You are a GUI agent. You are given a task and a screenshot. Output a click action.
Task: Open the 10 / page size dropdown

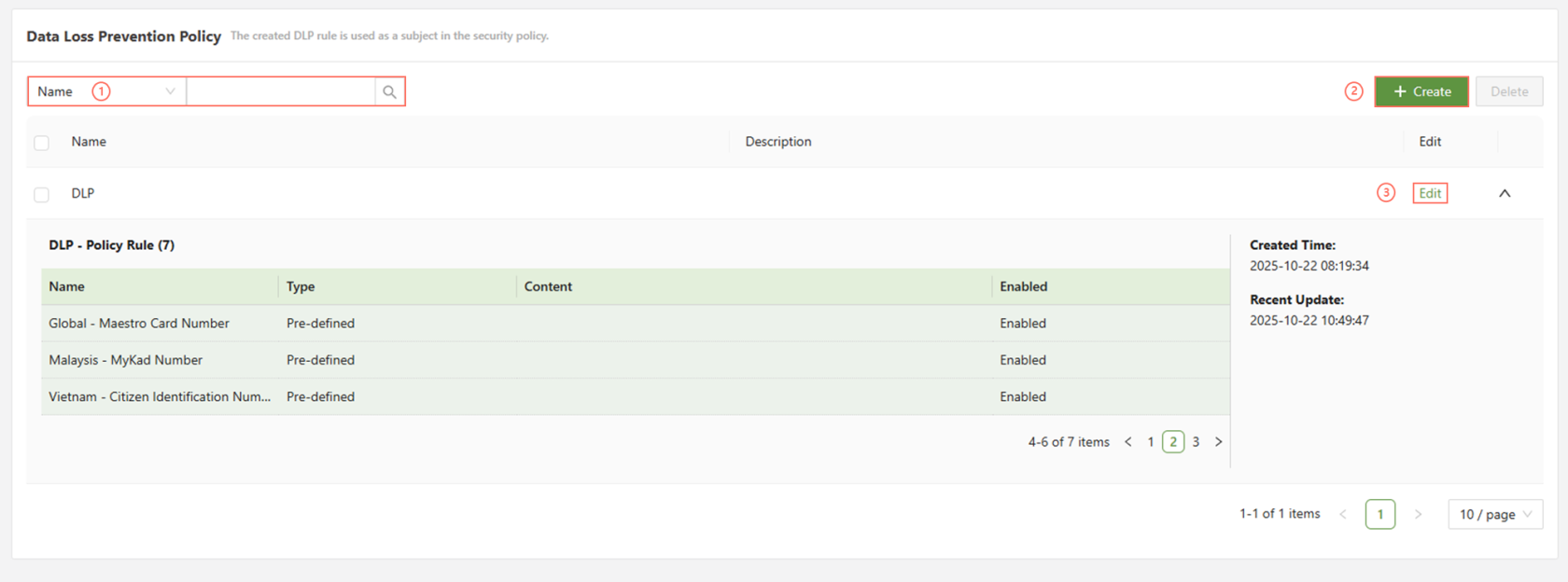(1494, 514)
